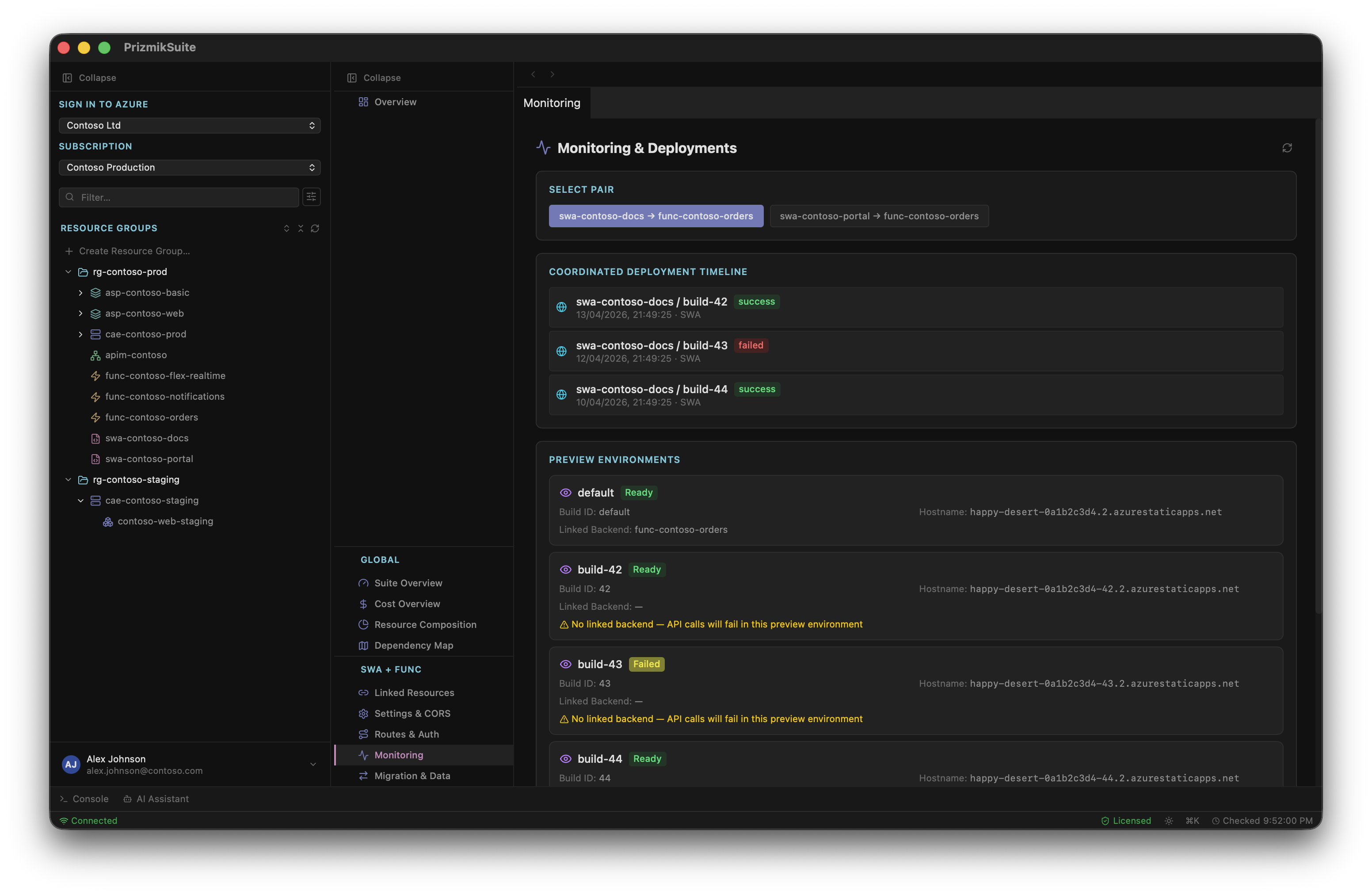Open Routes & Auth
Image resolution: width=1372 pixels, height=895 pixels.
[x=424, y=734]
